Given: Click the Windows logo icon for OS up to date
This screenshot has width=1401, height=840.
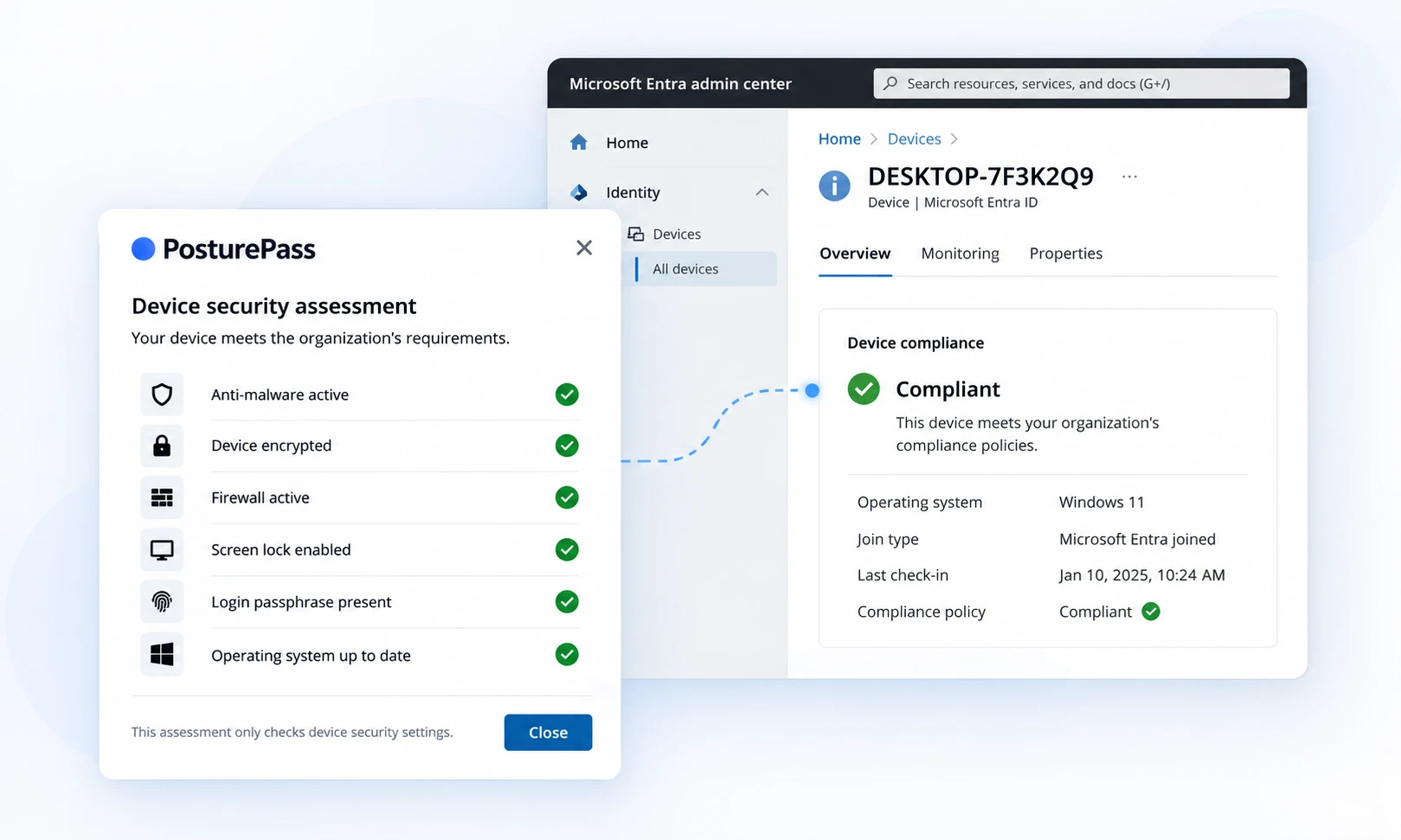Looking at the screenshot, I should 162,654.
